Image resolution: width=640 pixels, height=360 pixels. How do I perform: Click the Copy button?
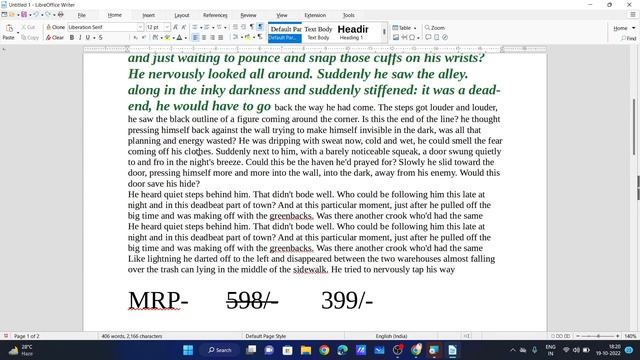[30, 38]
